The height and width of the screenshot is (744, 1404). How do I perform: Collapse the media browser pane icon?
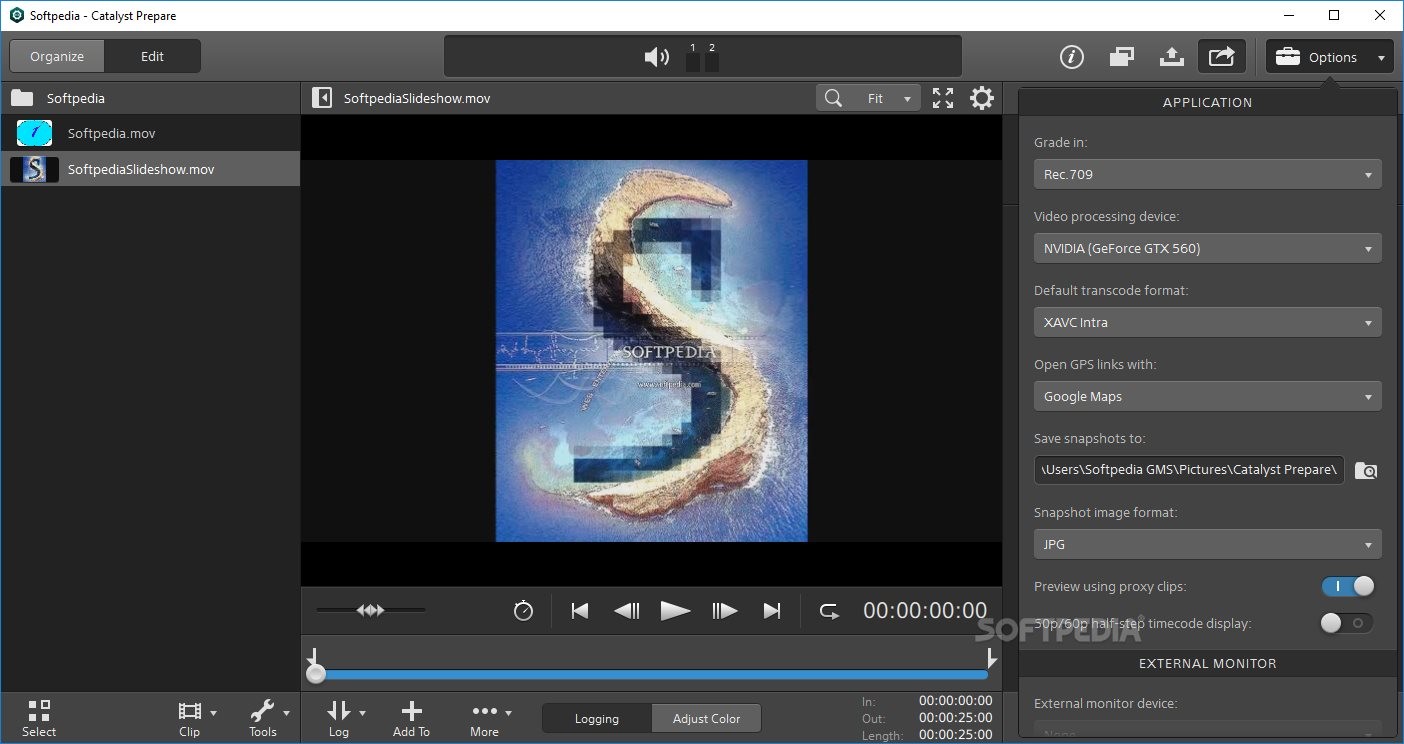(322, 98)
